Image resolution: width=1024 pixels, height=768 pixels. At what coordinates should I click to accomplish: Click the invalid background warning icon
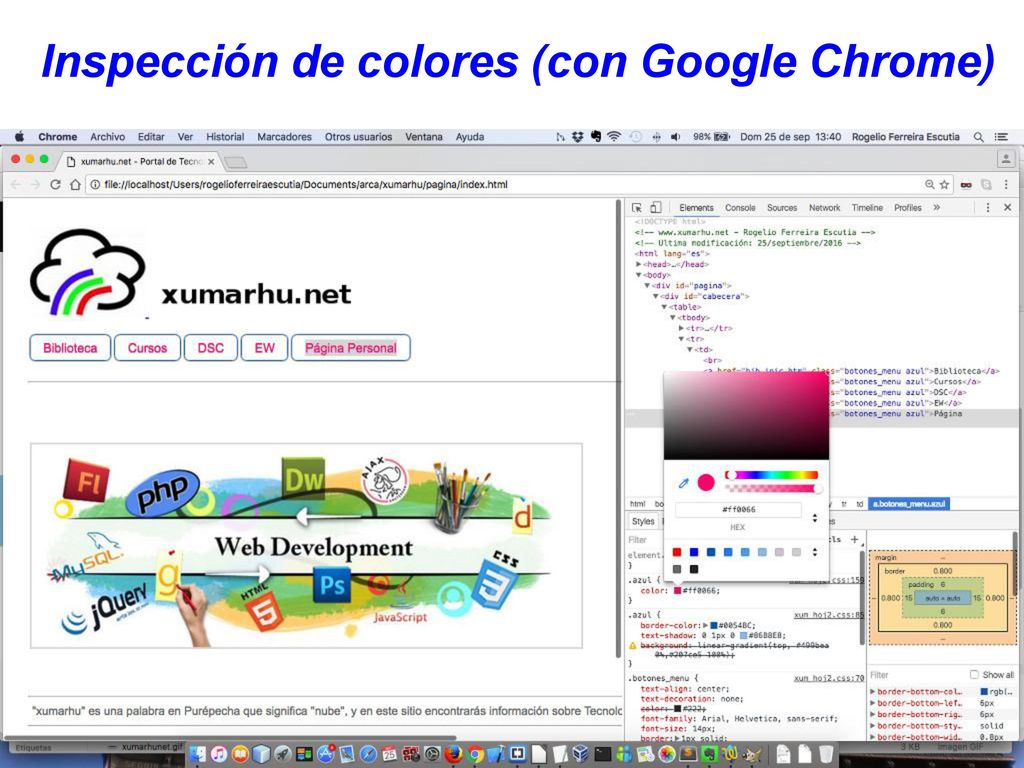tap(632, 645)
